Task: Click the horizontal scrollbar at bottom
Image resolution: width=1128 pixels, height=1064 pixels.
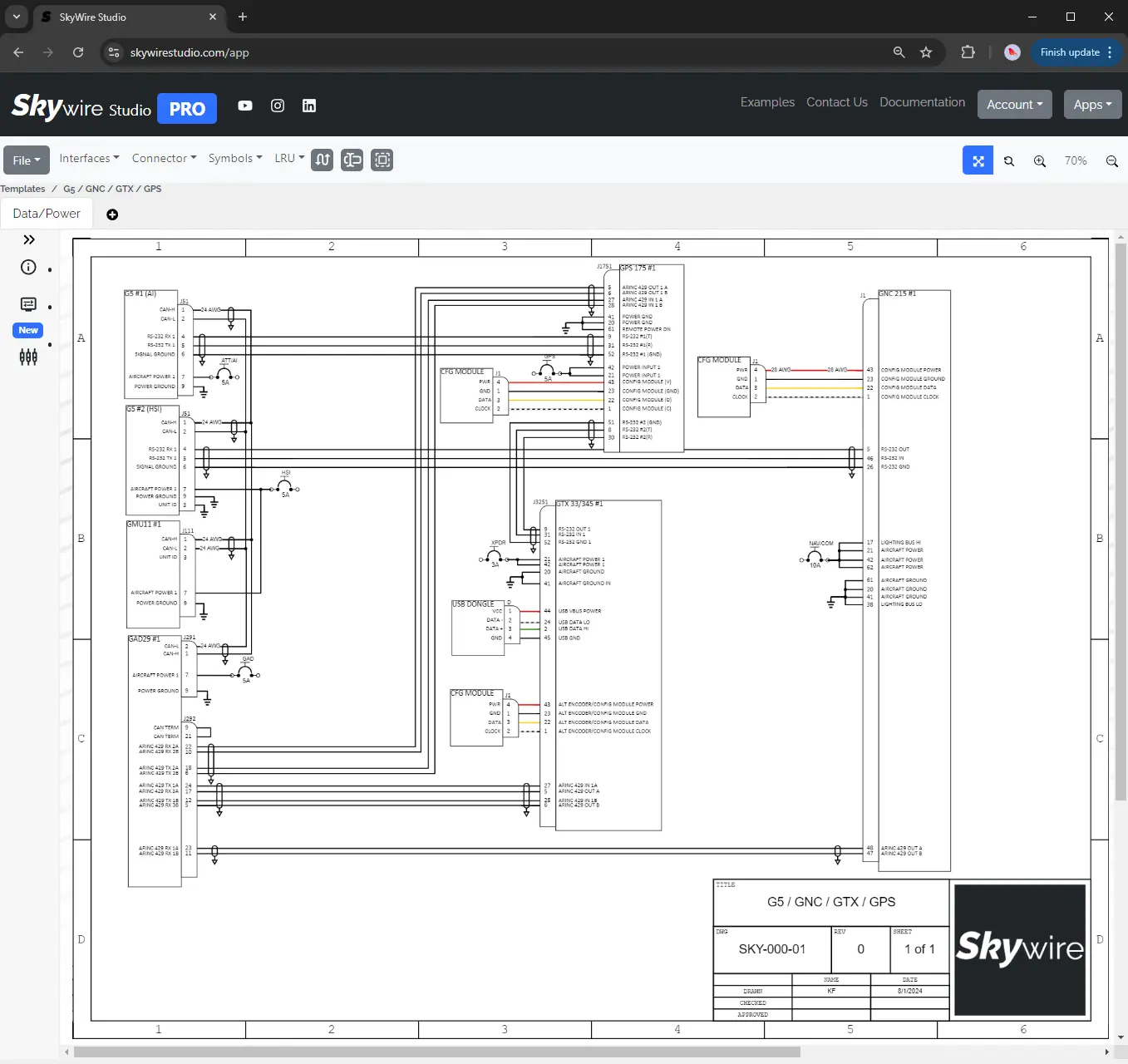Action: click(x=437, y=1052)
